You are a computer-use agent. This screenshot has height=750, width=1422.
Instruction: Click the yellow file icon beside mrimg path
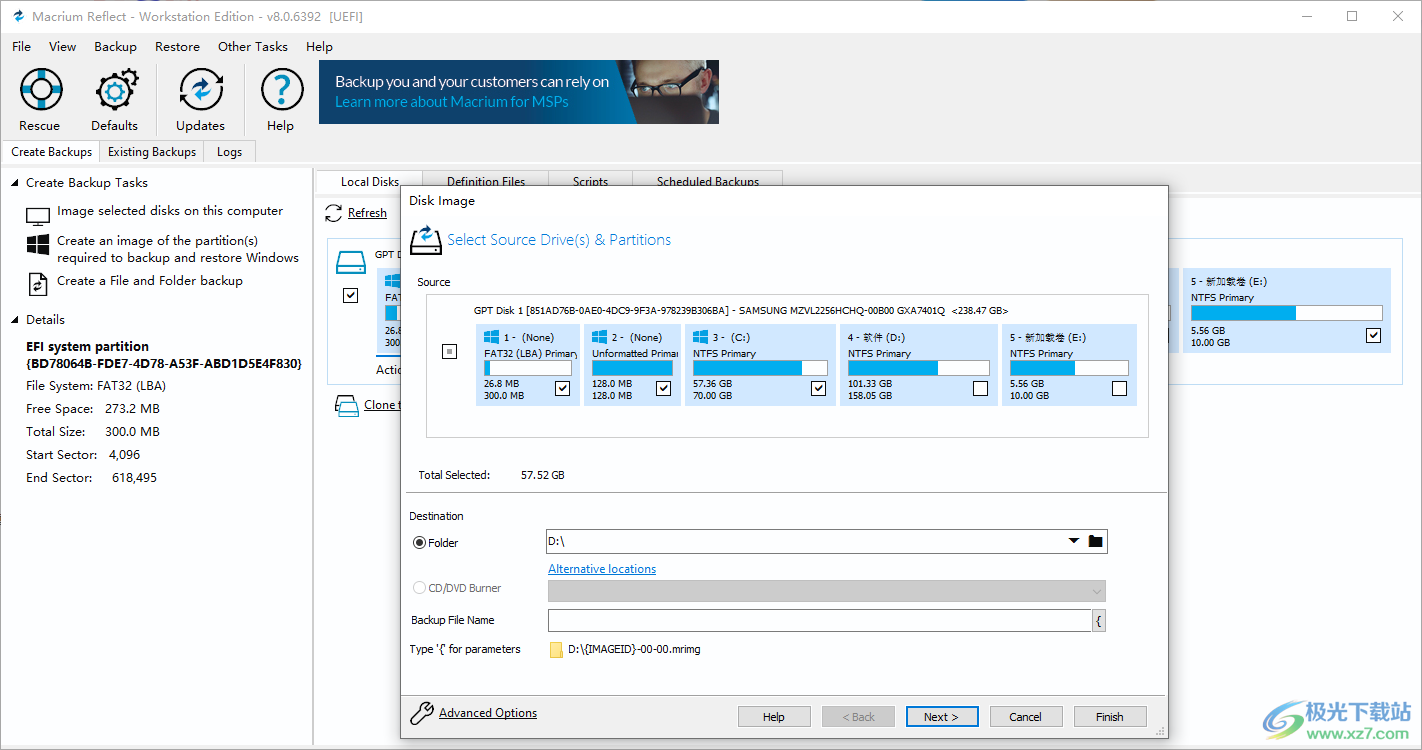[556, 650]
